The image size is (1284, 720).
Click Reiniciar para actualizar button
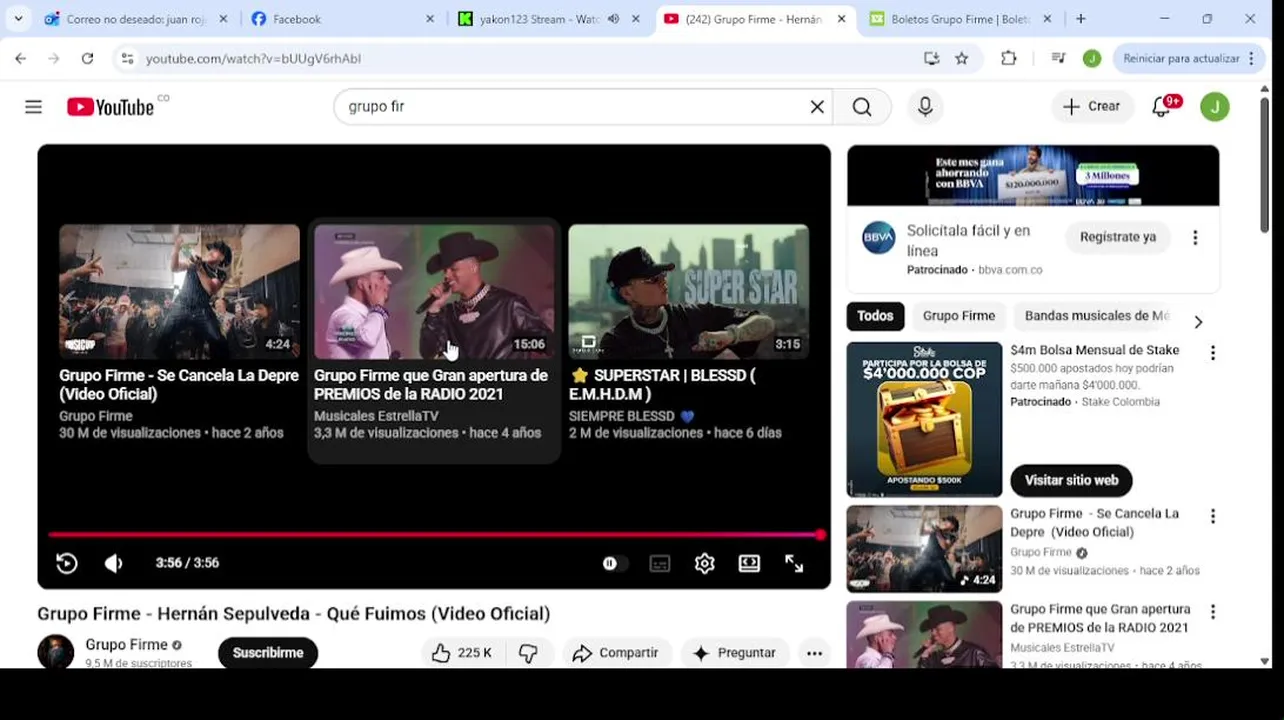tap(1189, 58)
